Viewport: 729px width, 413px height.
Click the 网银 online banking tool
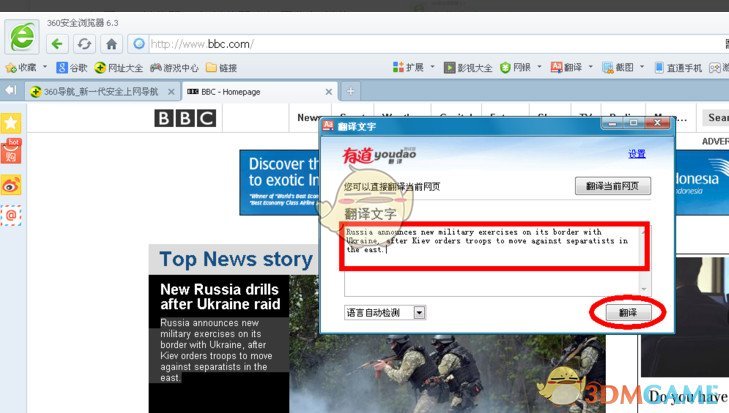point(516,67)
